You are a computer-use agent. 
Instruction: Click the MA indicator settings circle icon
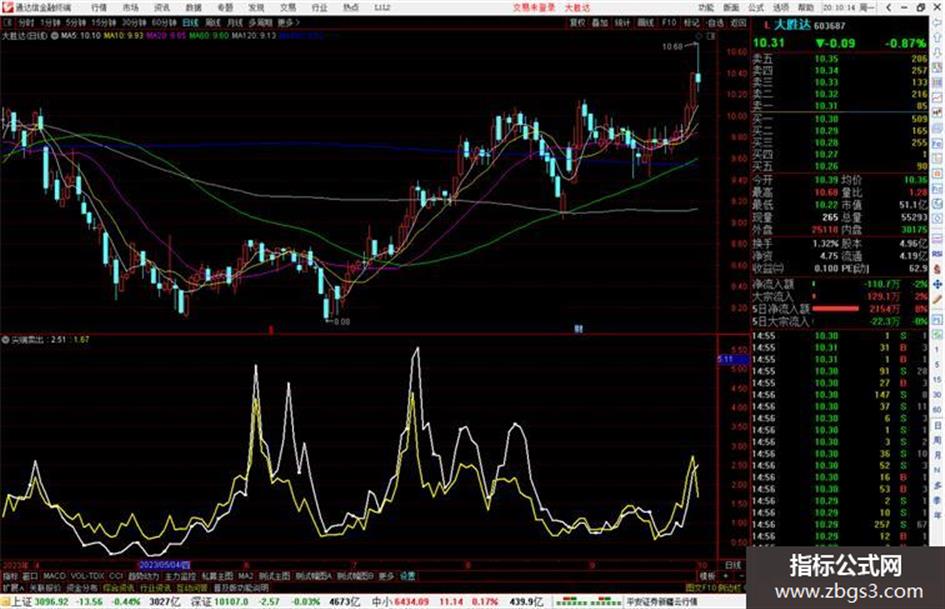point(55,36)
